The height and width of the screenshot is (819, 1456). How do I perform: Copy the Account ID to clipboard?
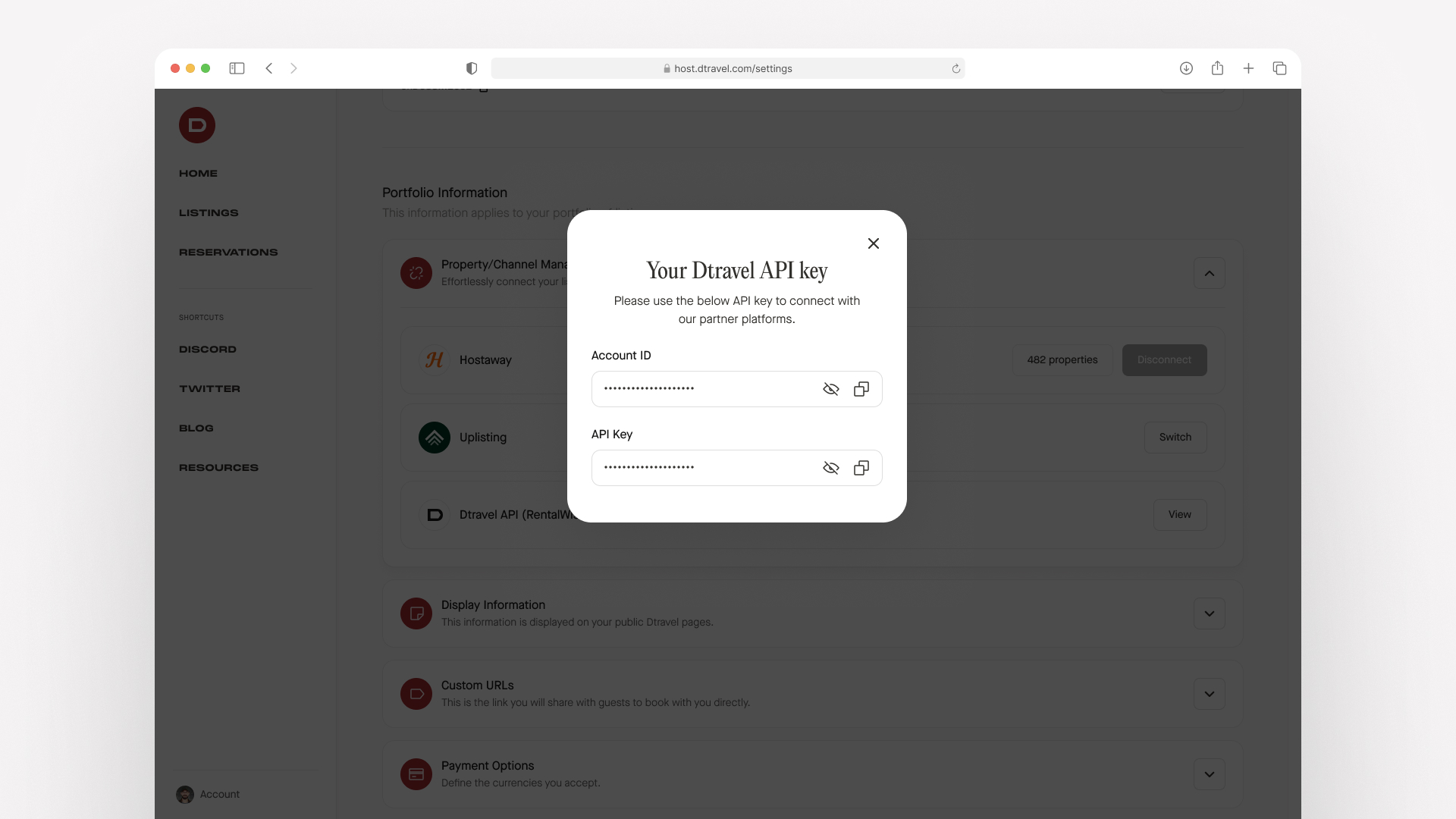coord(861,389)
